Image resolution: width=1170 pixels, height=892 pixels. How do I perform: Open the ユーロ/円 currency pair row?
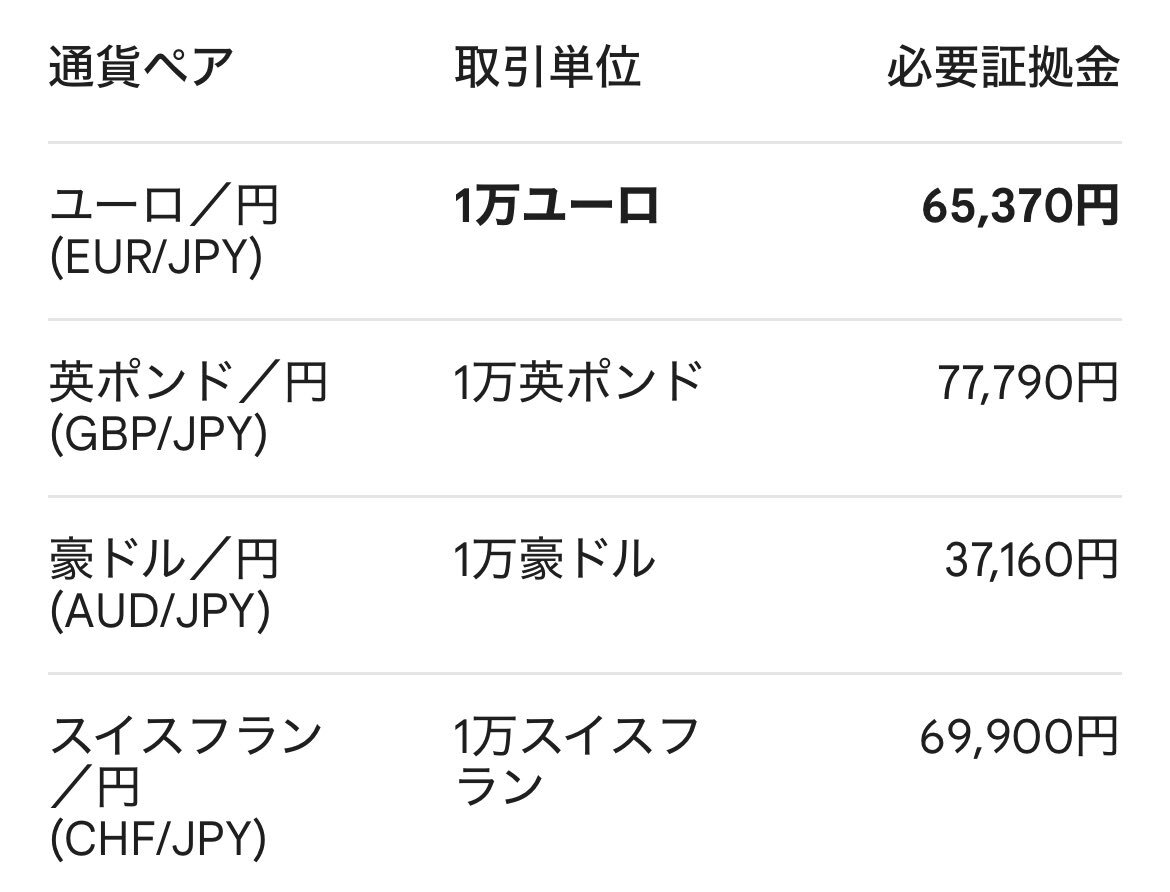pyautogui.click(x=585, y=231)
